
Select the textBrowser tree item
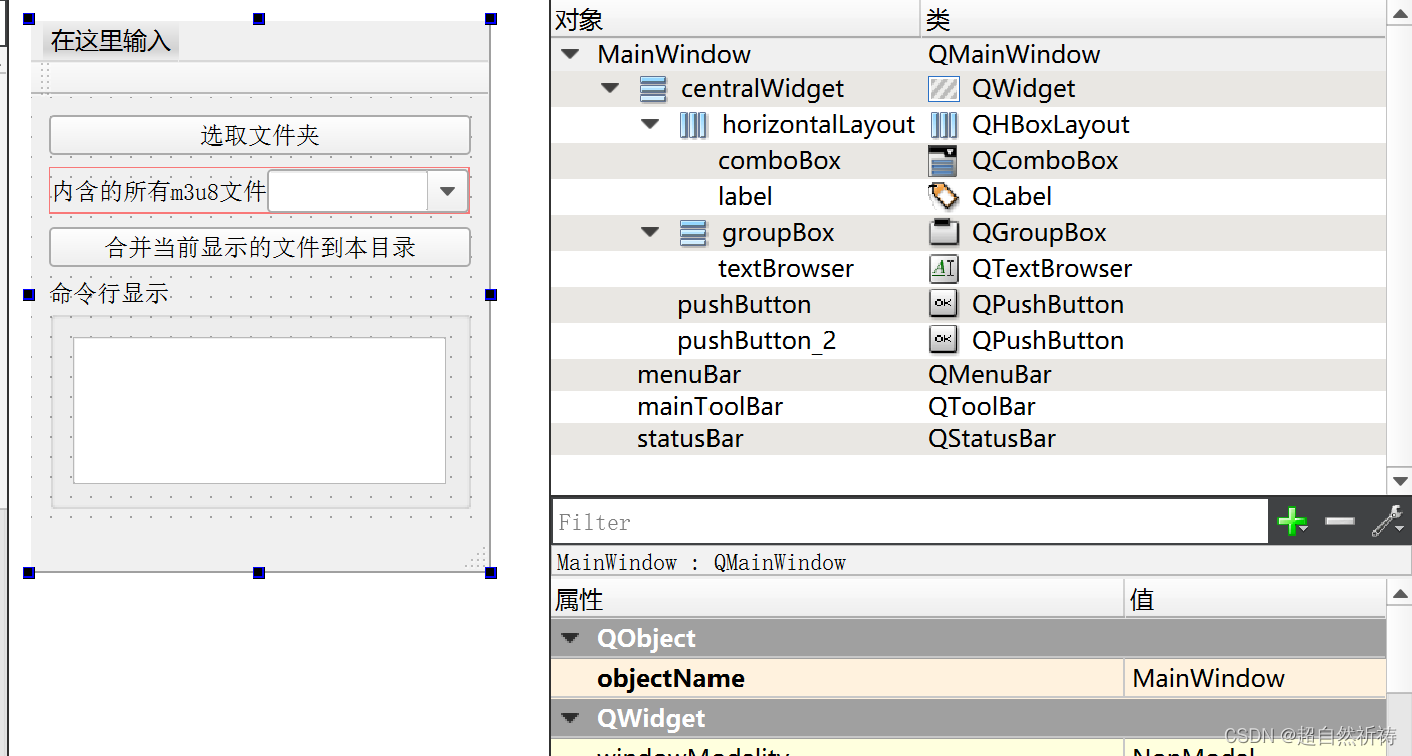(786, 269)
